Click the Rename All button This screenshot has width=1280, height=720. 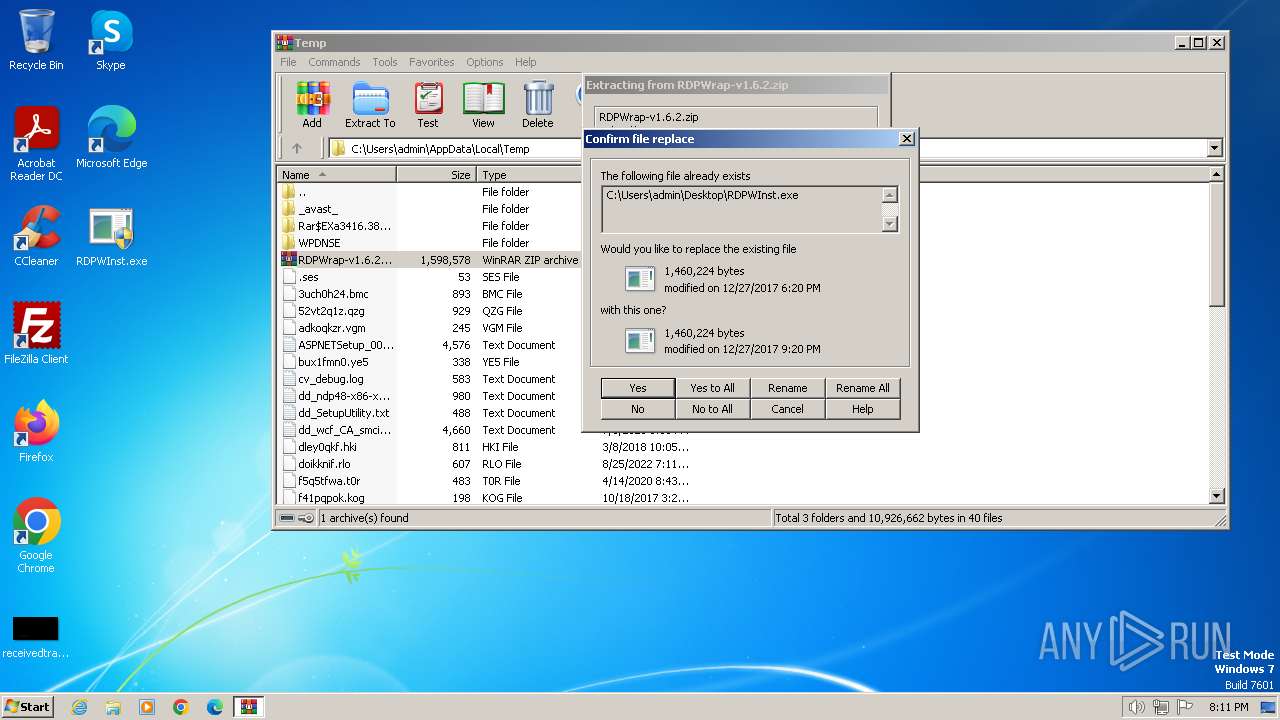862,388
